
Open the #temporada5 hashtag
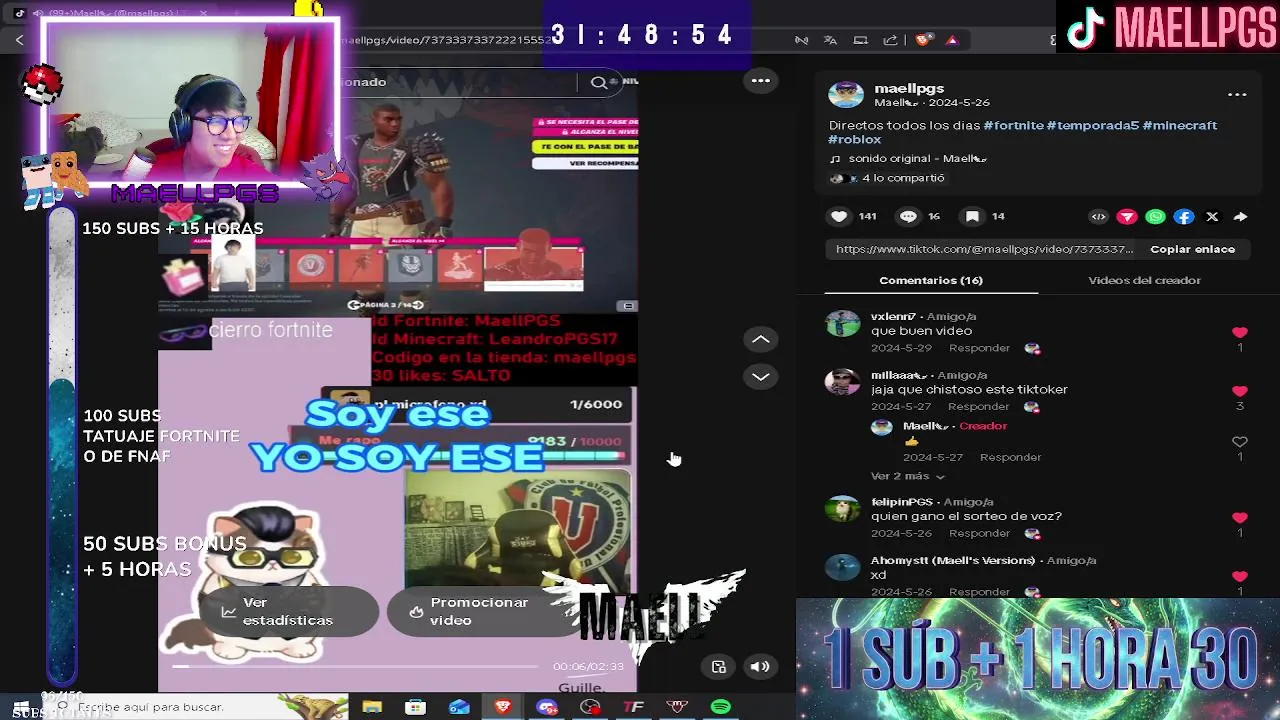tap(1093, 126)
